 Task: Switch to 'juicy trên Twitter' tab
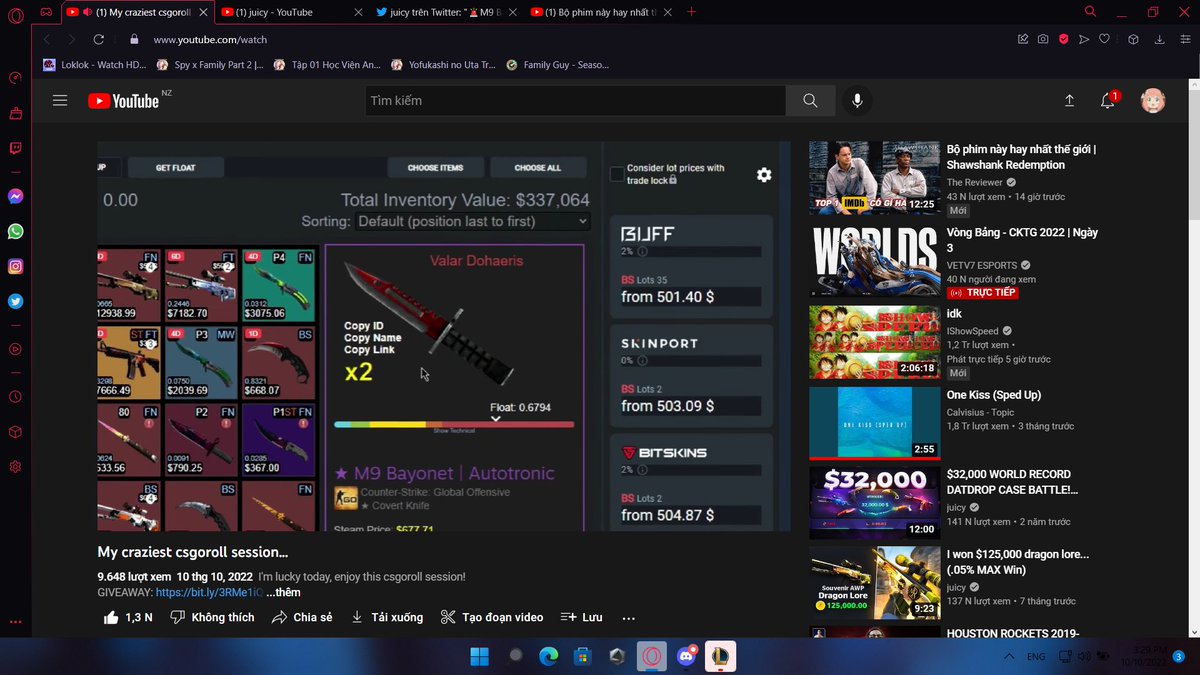pyautogui.click(x=445, y=12)
